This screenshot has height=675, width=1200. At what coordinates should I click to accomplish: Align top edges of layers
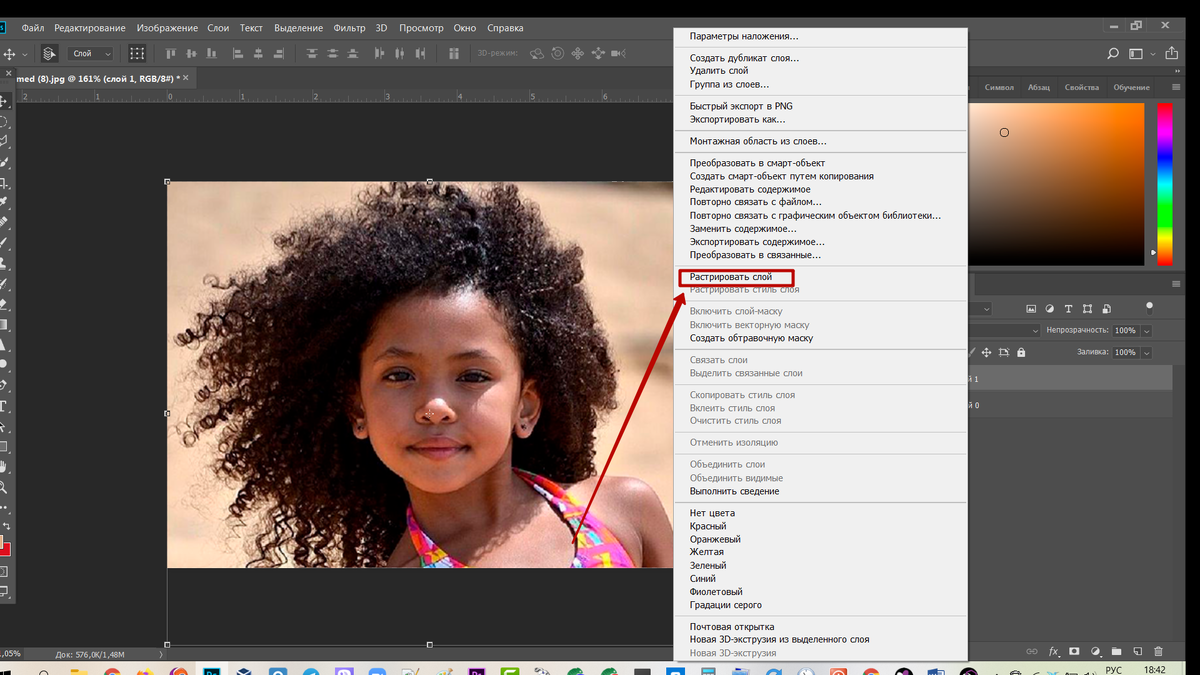(x=170, y=53)
